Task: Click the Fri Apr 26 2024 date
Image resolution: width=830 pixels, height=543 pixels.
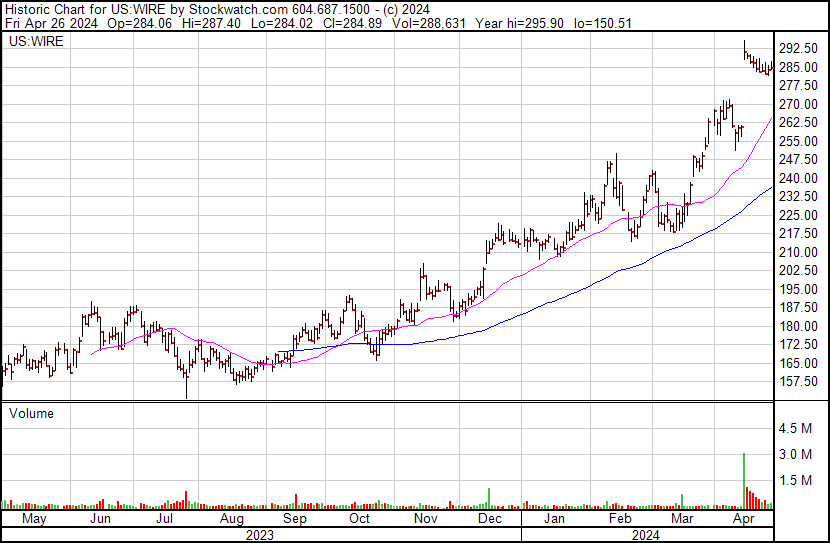Action: click(51, 23)
